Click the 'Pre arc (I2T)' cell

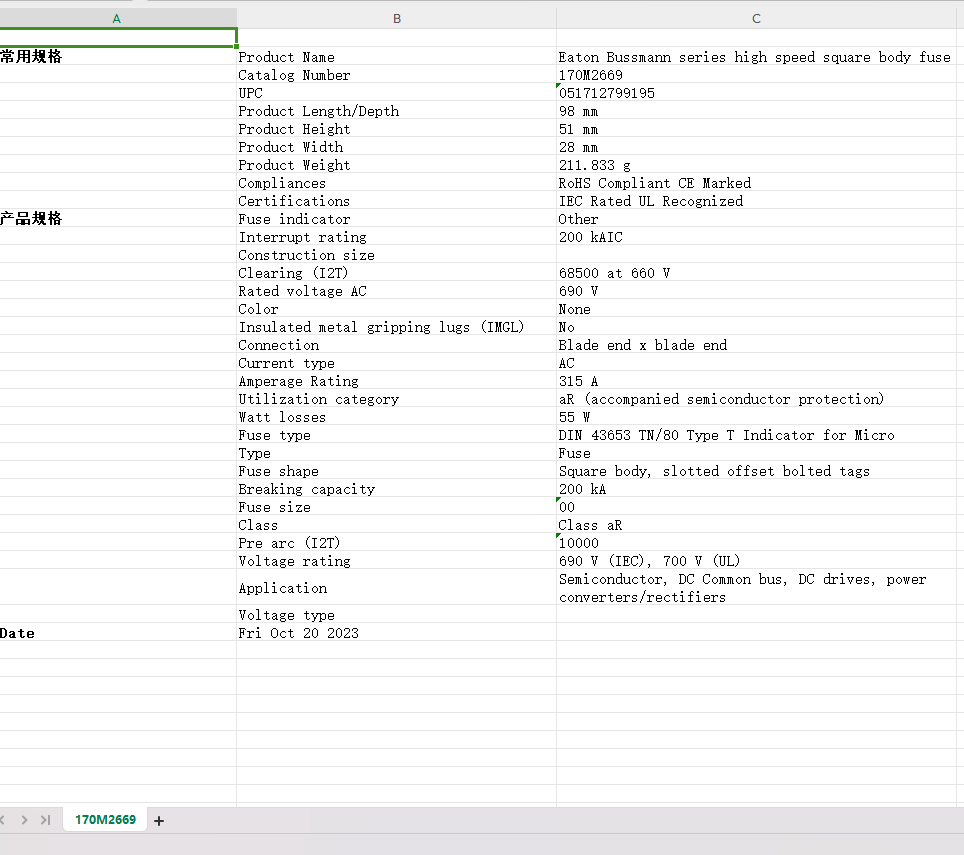pos(397,543)
